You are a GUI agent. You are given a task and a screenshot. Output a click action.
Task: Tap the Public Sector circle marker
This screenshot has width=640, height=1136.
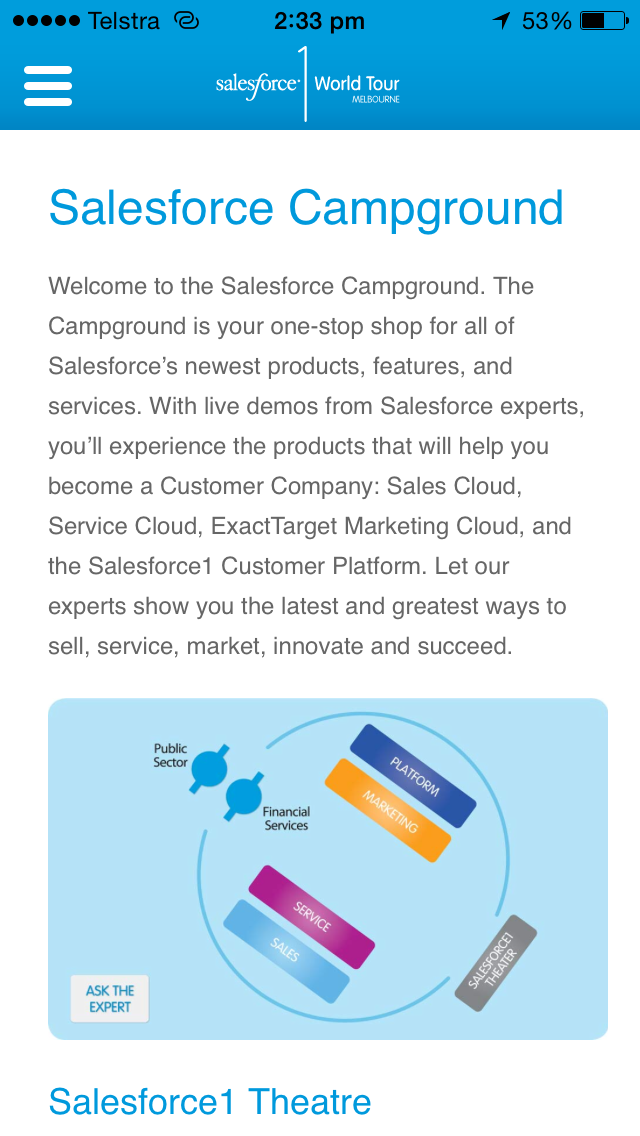click(x=211, y=769)
